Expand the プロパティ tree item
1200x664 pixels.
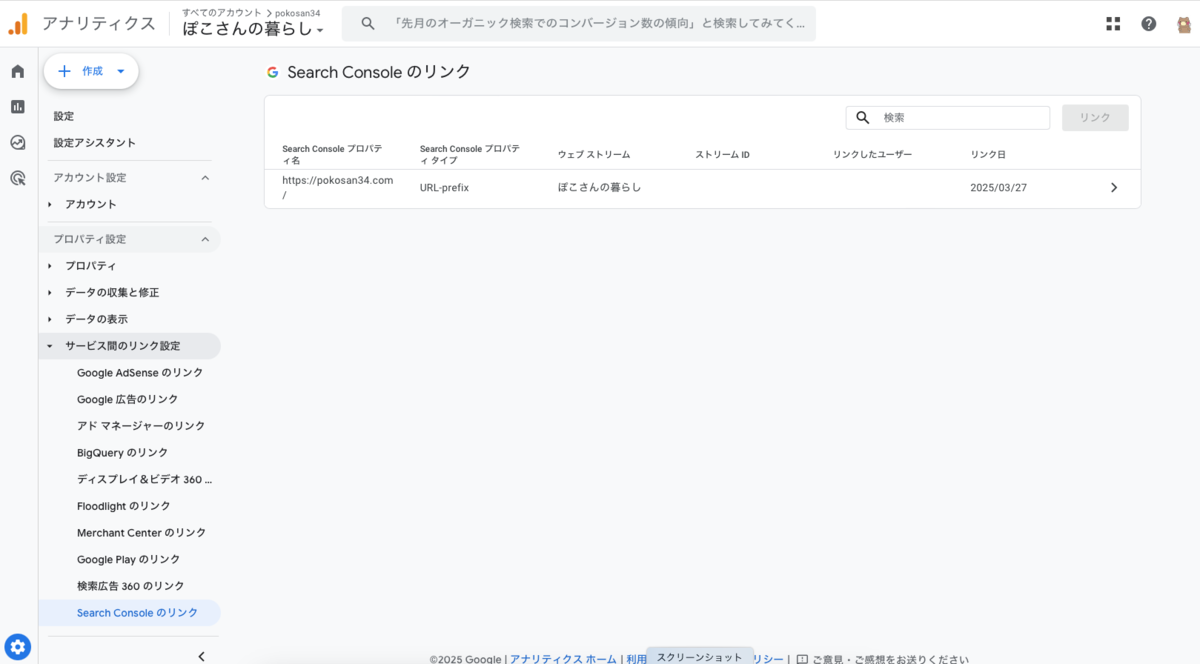(50, 266)
